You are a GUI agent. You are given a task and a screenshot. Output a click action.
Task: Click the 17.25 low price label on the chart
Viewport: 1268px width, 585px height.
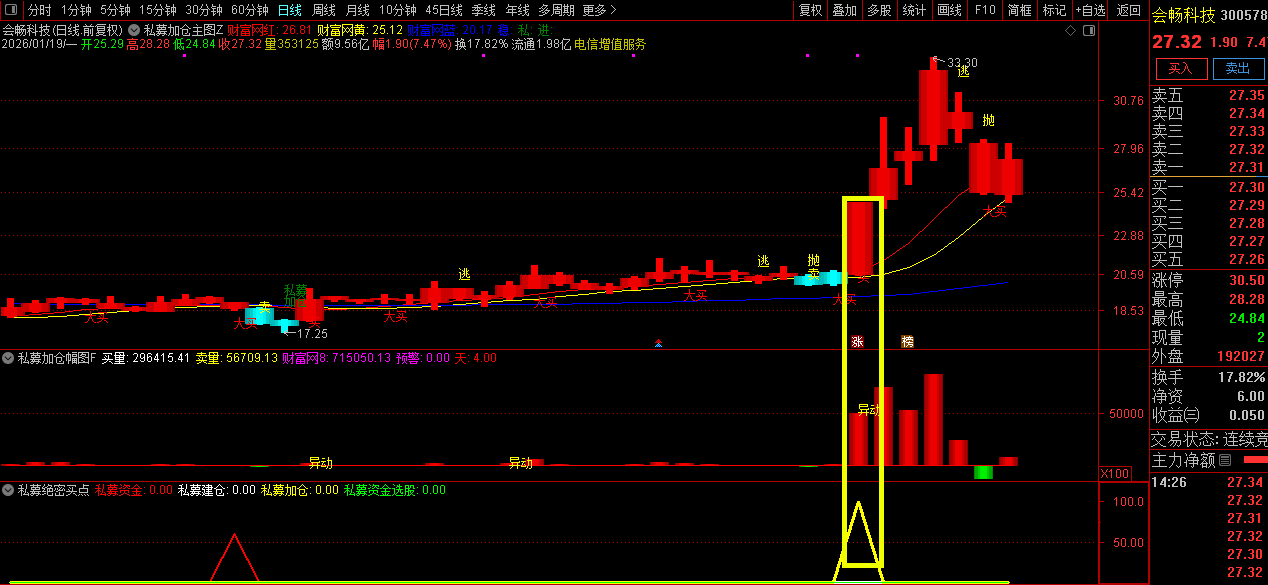311,333
